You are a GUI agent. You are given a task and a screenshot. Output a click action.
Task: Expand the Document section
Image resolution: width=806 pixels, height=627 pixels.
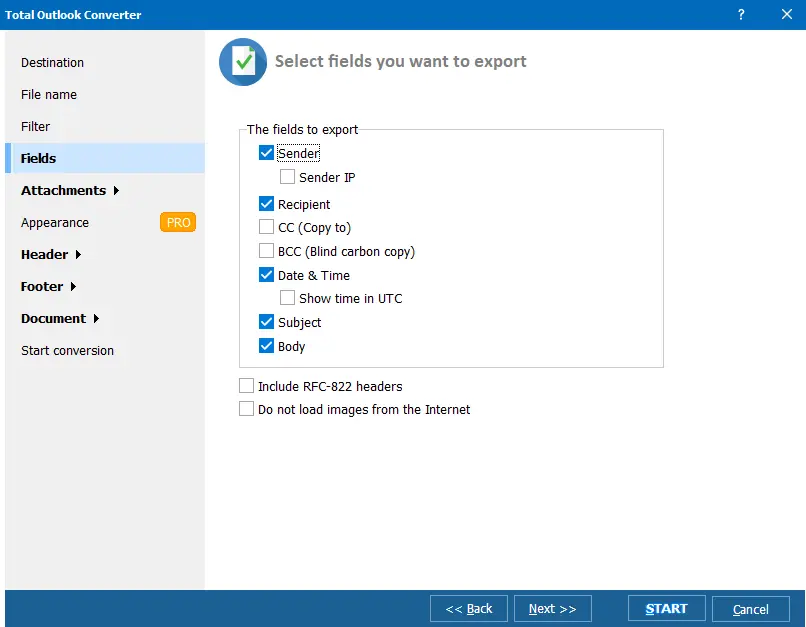(x=53, y=318)
